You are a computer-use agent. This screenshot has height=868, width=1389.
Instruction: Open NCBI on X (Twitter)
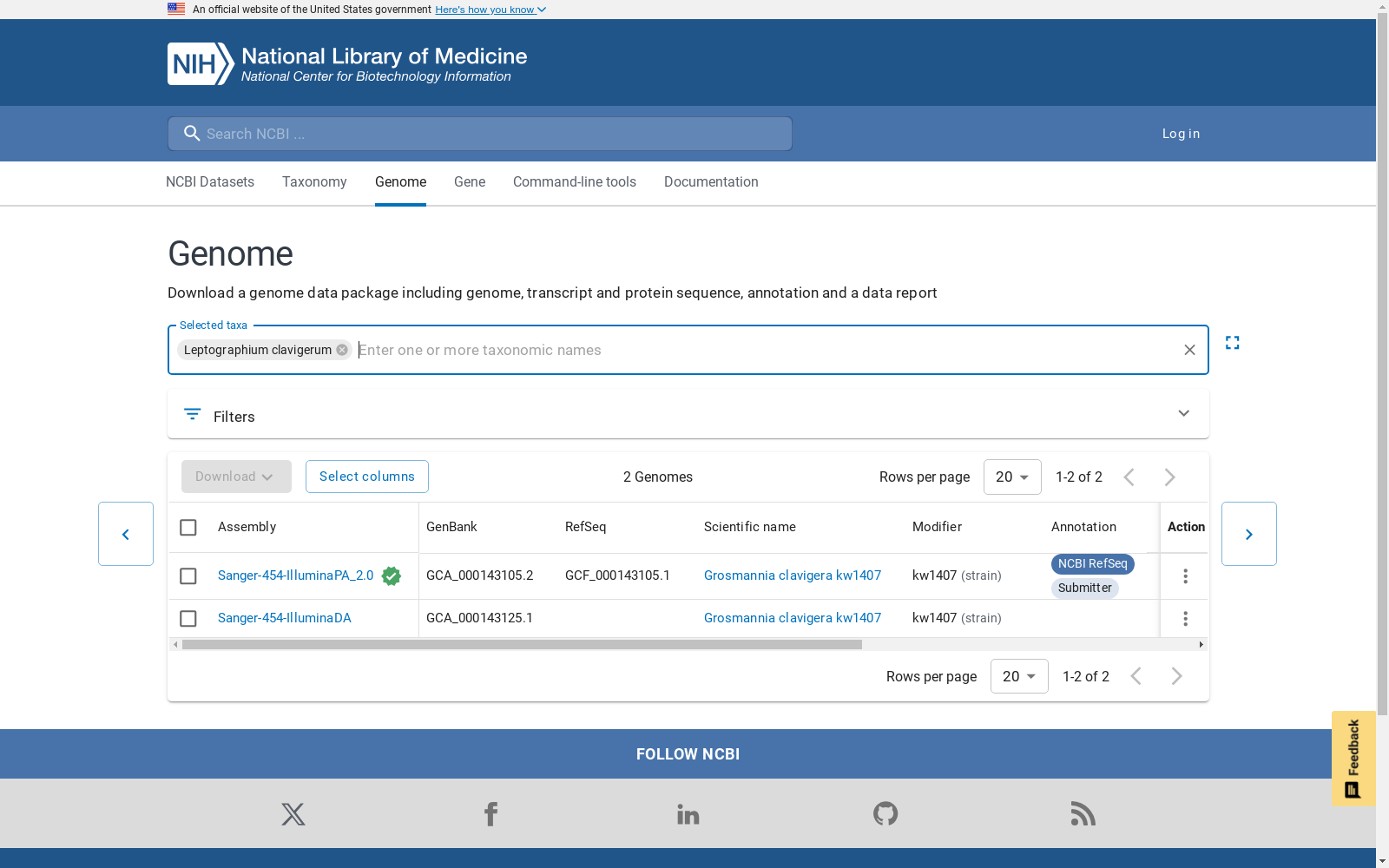pos(293,813)
